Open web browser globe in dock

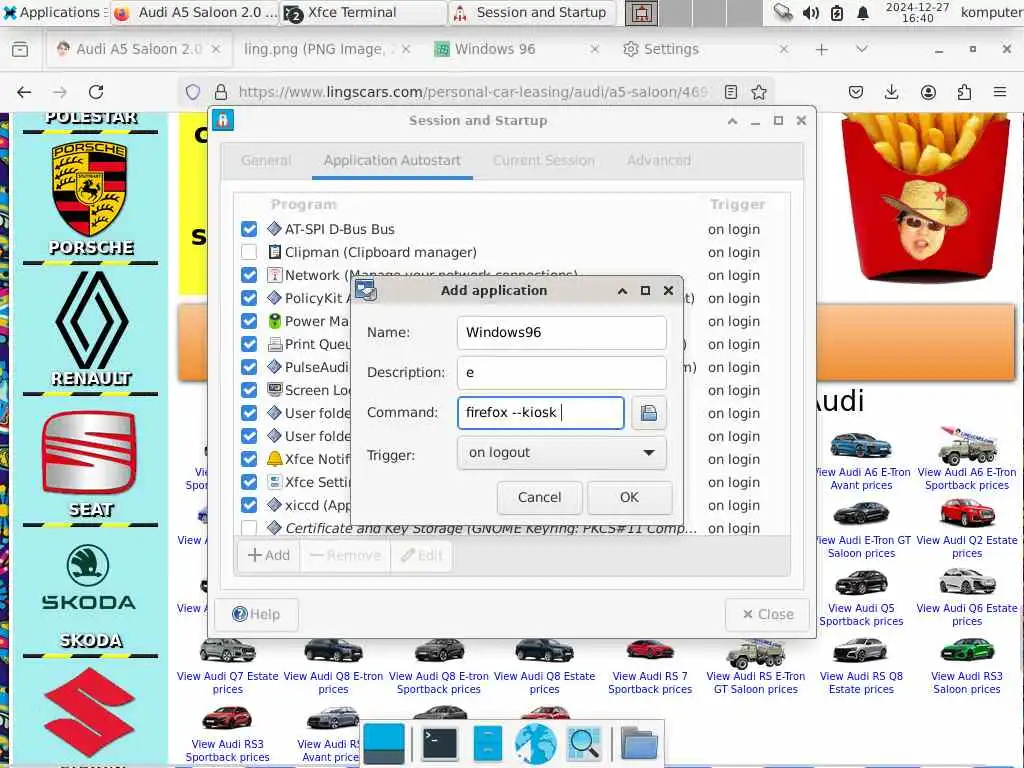(536, 743)
